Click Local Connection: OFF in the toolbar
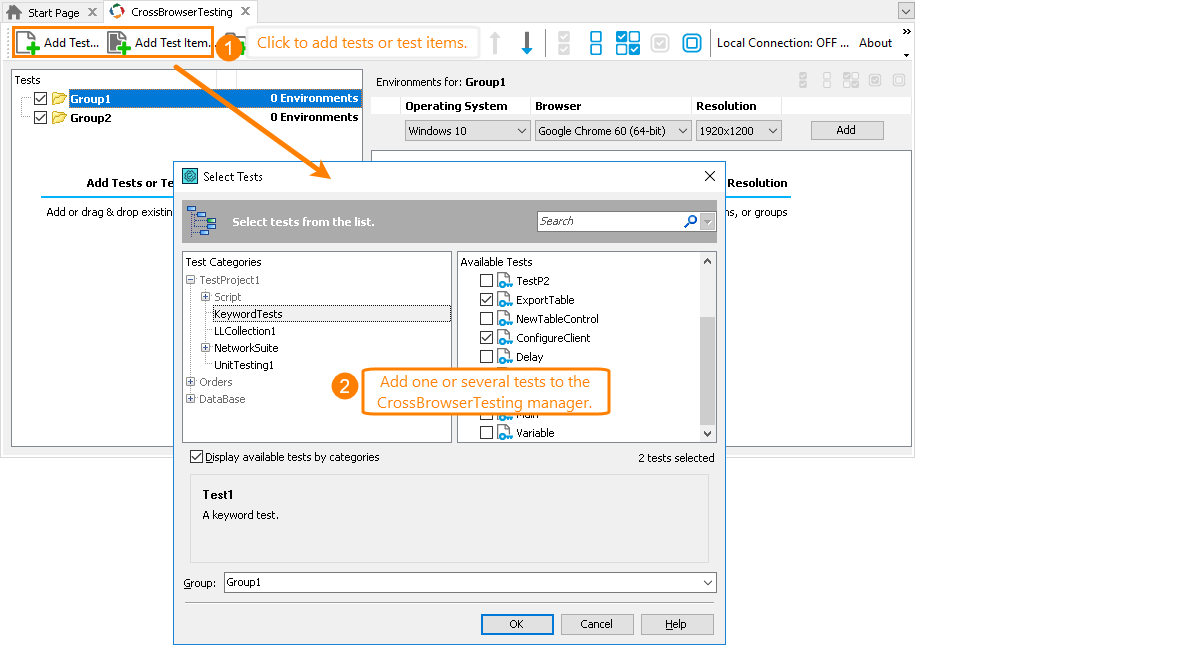The height and width of the screenshot is (649, 1188). (783, 43)
